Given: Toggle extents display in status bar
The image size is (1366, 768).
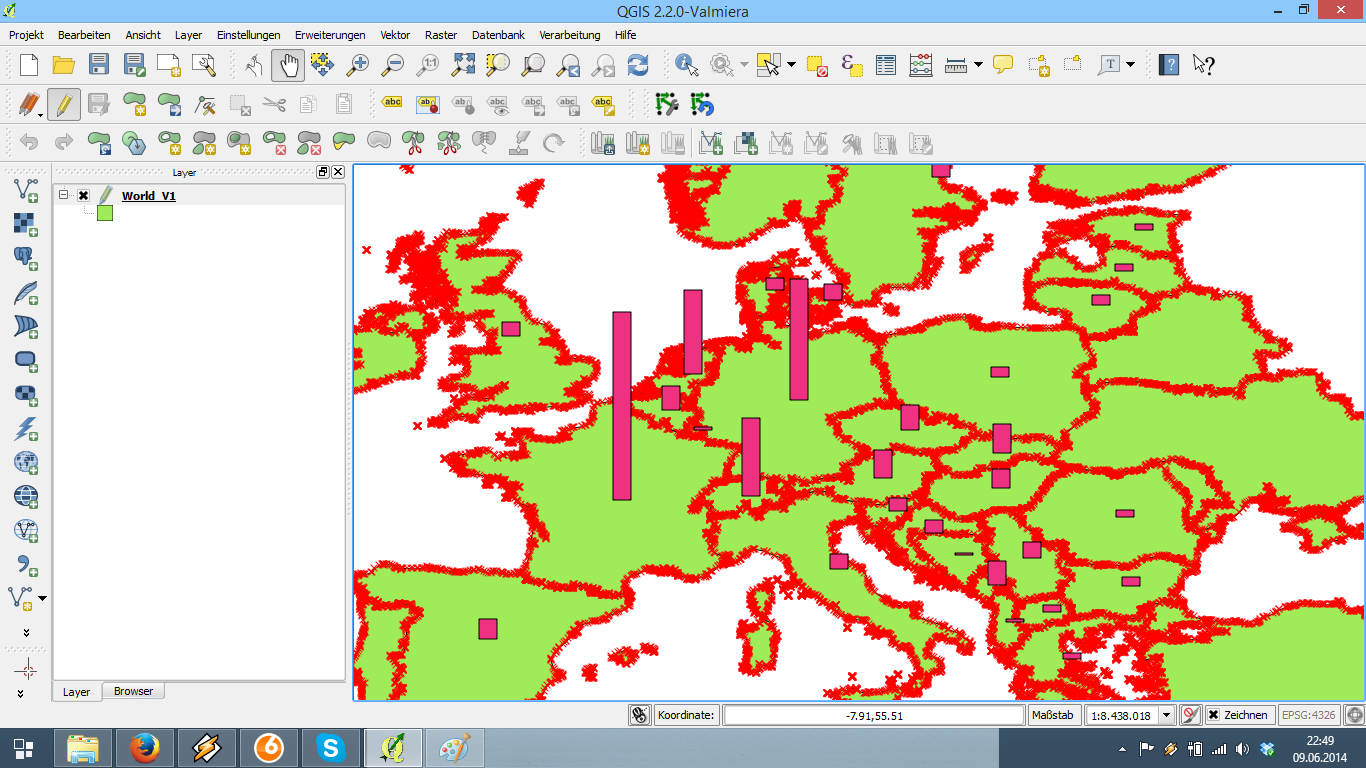Looking at the screenshot, I should coord(640,715).
